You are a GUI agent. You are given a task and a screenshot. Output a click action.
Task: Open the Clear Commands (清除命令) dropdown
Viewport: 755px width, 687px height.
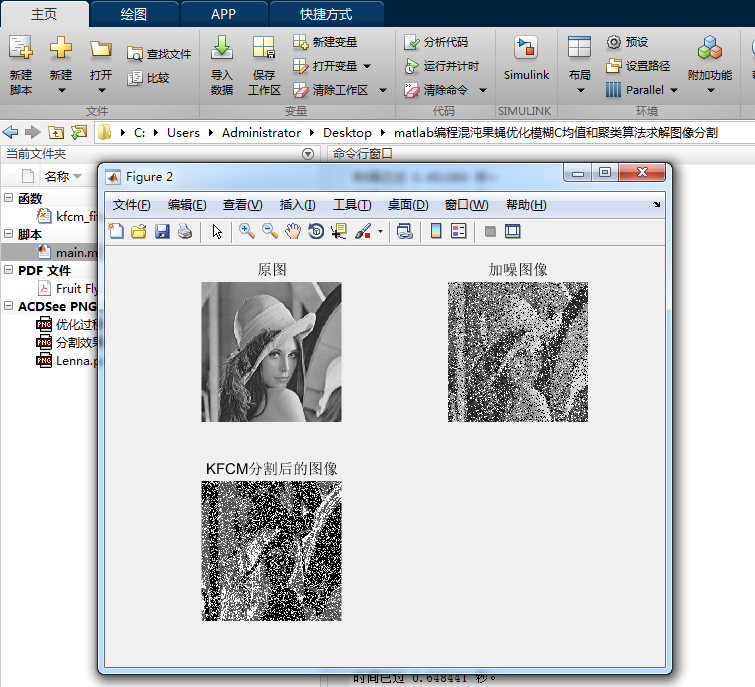point(483,90)
